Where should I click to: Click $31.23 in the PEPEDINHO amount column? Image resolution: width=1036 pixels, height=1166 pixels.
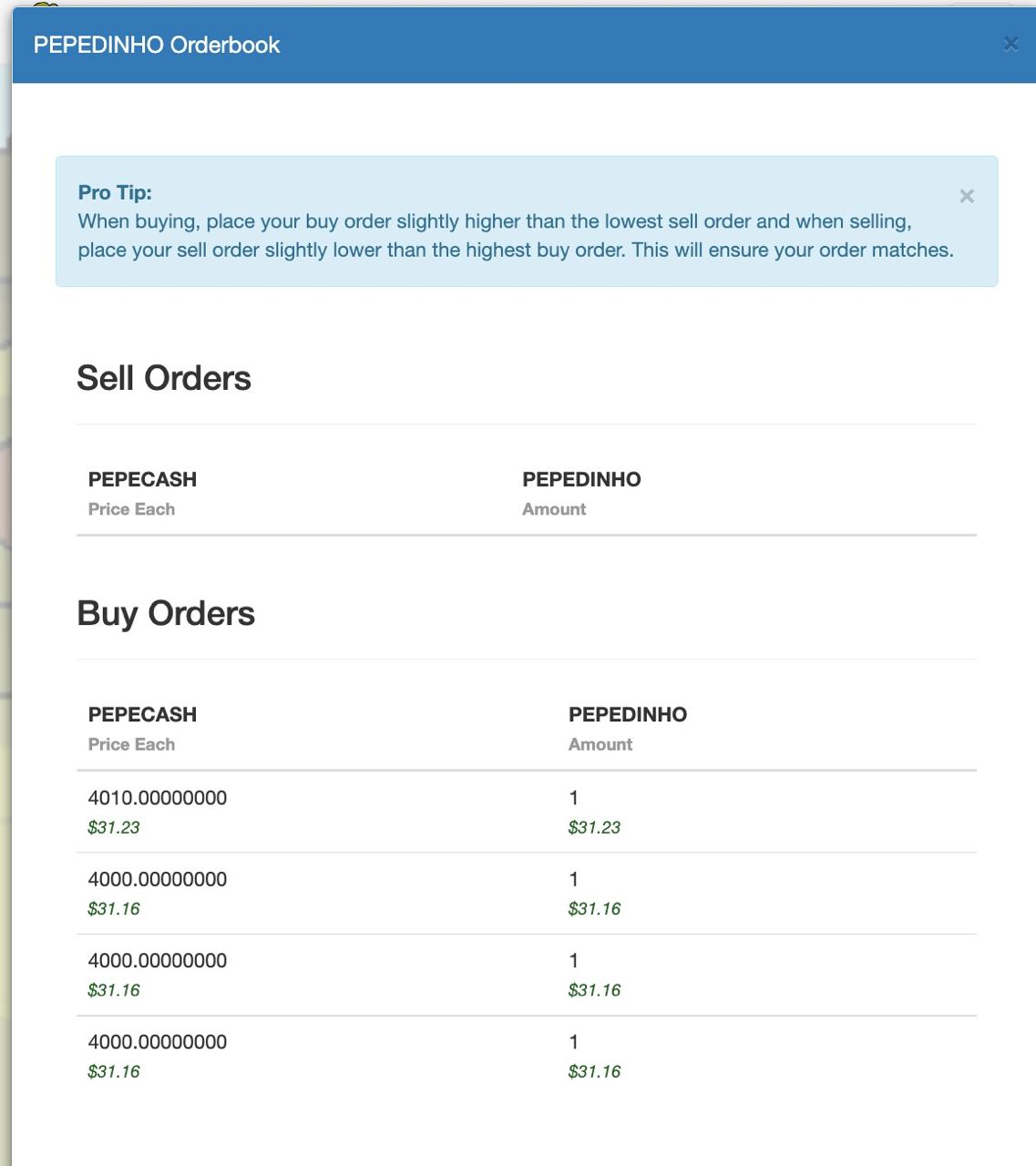[594, 827]
